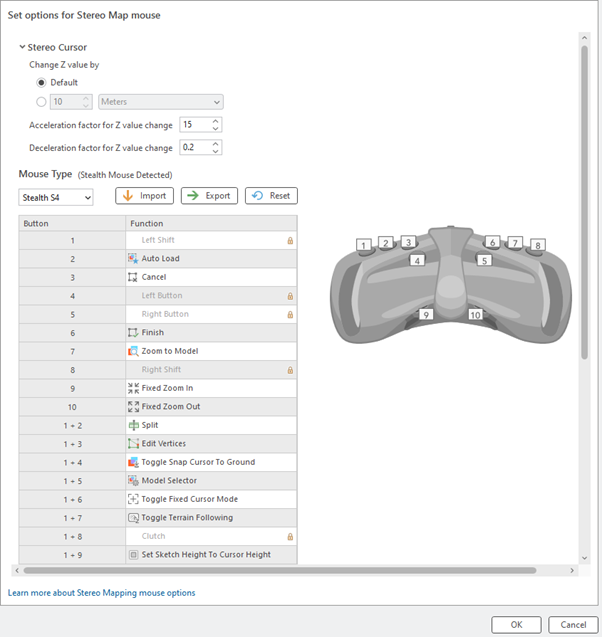
Task: Open Learn more about Stereo Mapping link
Action: pyautogui.click(x=102, y=593)
